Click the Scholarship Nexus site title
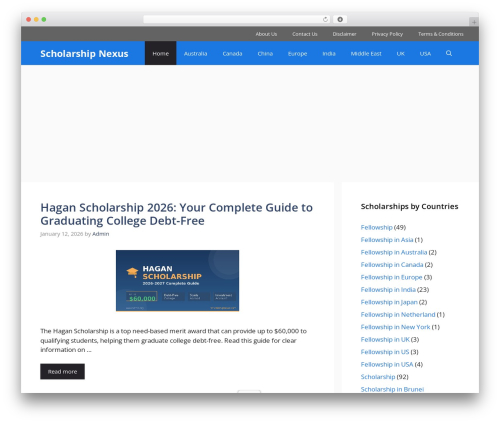This screenshot has width=500, height=423. coord(84,53)
